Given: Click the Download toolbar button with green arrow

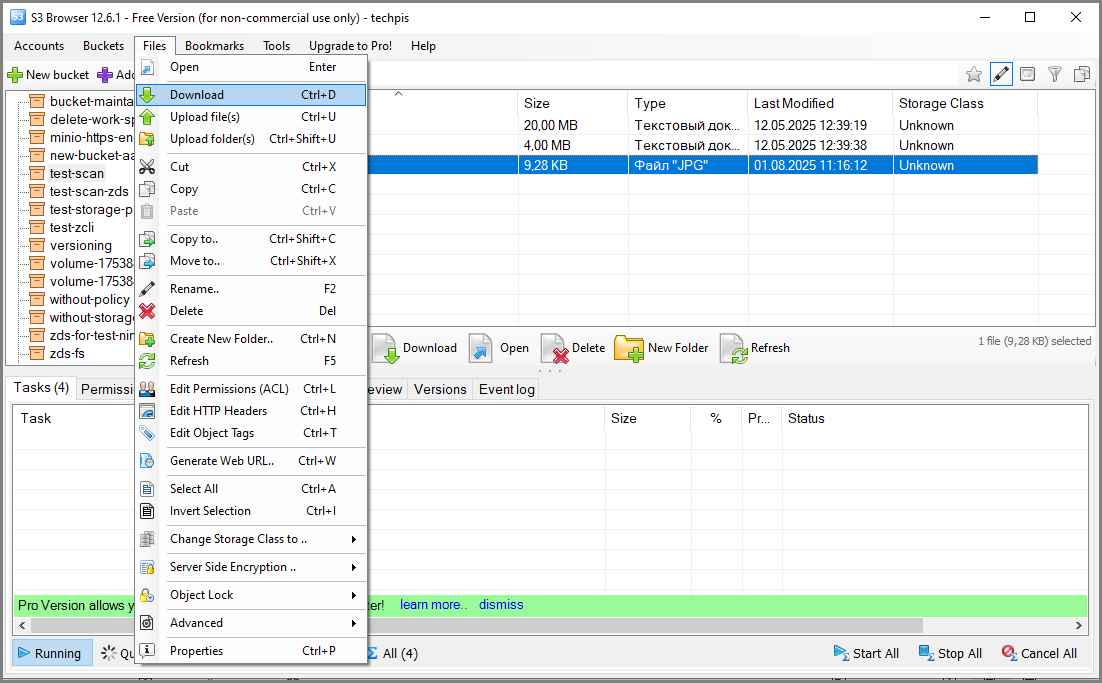Looking at the screenshot, I should point(415,348).
